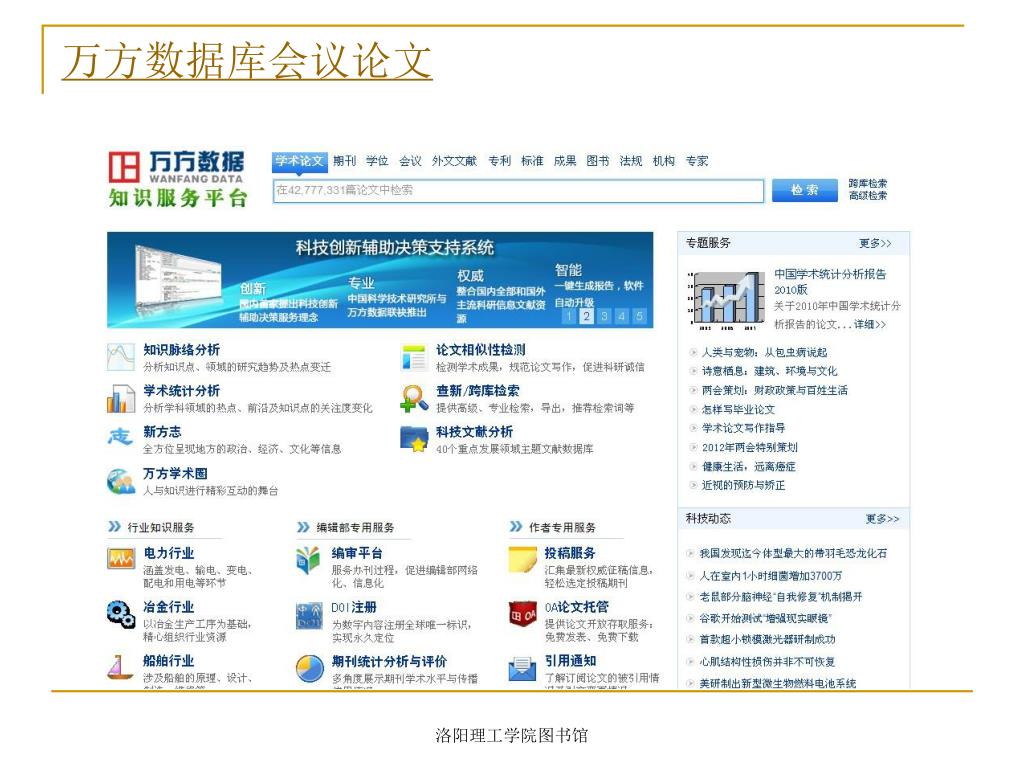Image resolution: width=1024 pixels, height=768 pixels.
Task: Open topic 学术论文写作指导
Action: tap(743, 428)
